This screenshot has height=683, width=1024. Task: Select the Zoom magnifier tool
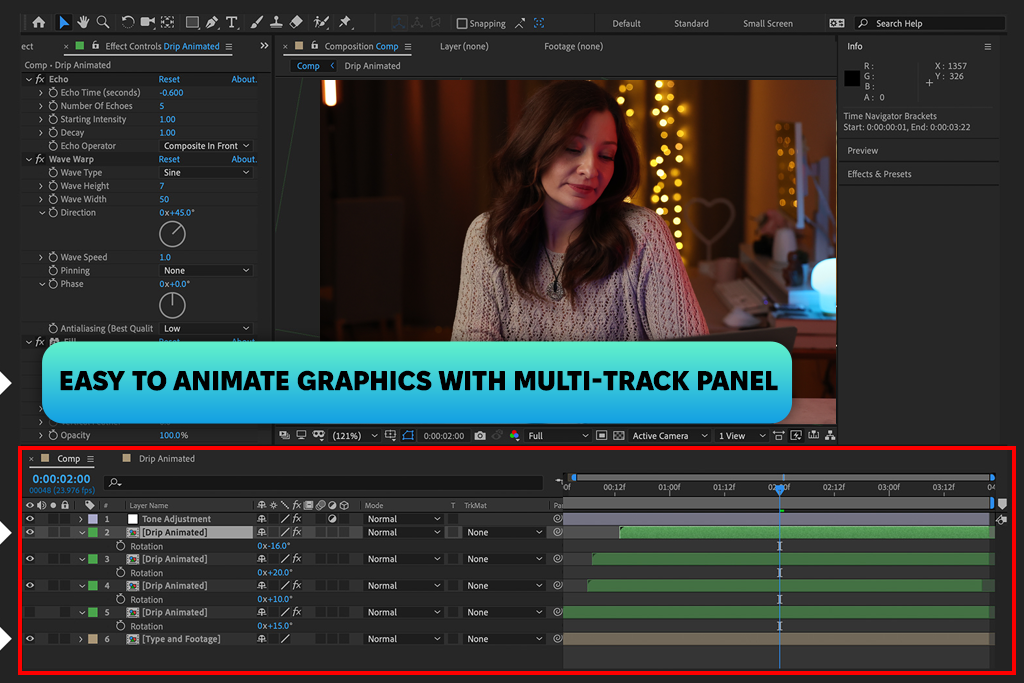(x=103, y=22)
